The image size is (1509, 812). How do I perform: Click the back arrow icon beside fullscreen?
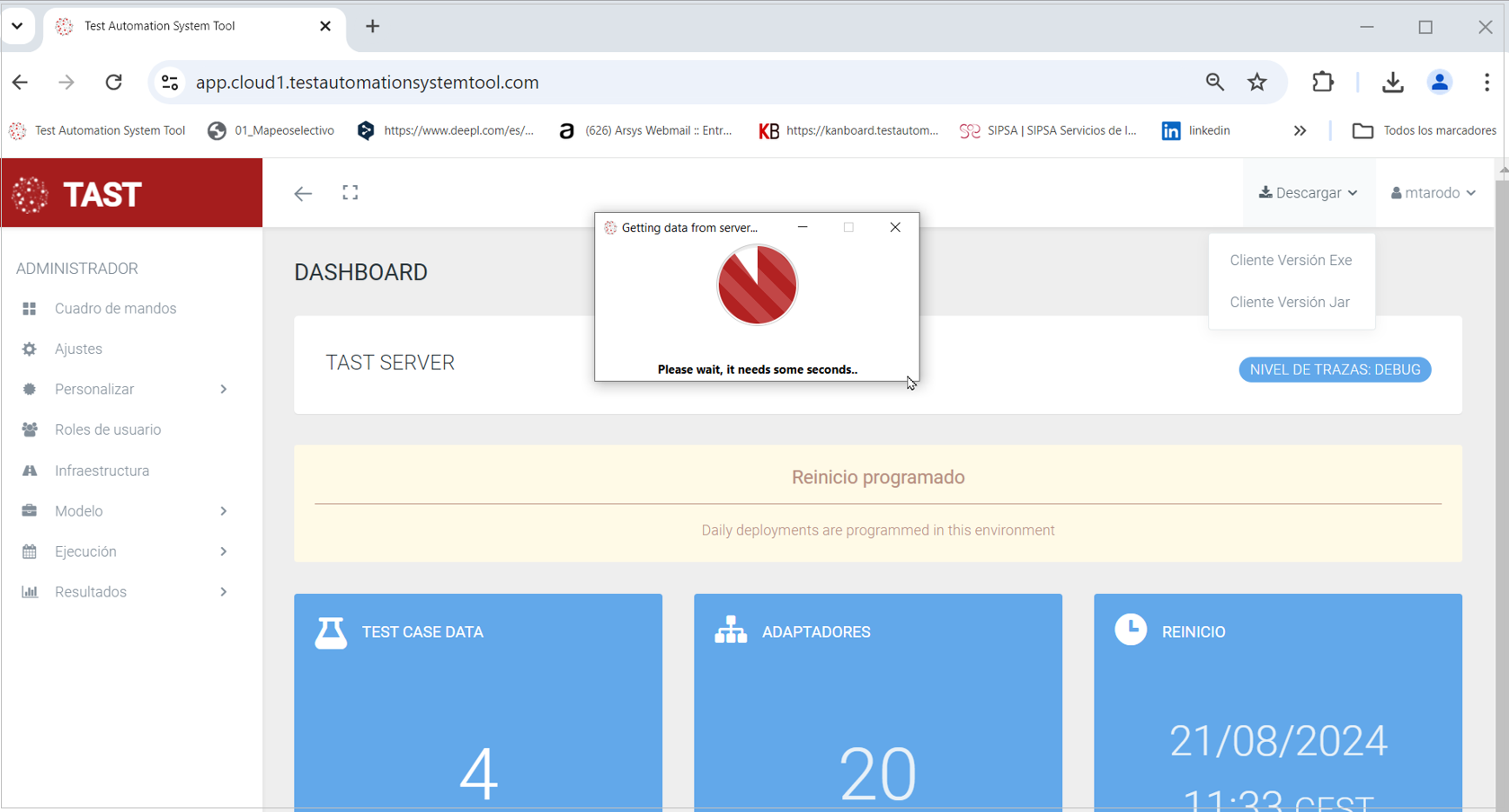tap(303, 193)
